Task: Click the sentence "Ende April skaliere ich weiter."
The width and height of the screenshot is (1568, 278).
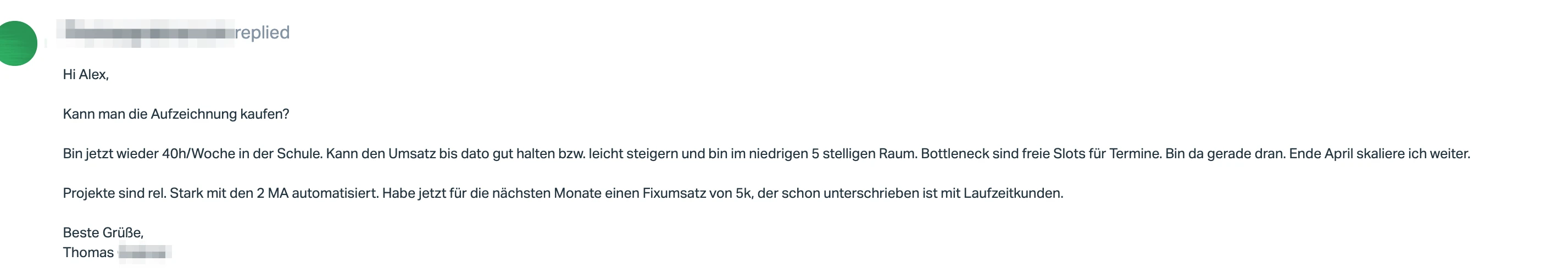Action: tap(1380, 153)
